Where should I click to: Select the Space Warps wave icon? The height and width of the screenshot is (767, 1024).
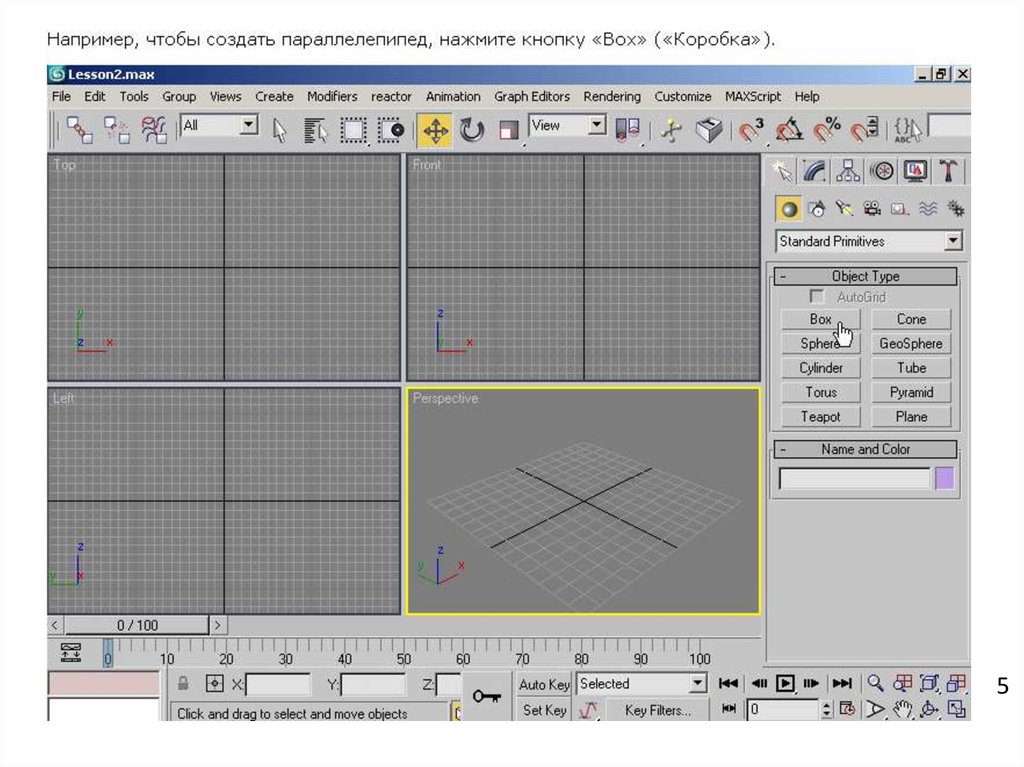(x=927, y=209)
